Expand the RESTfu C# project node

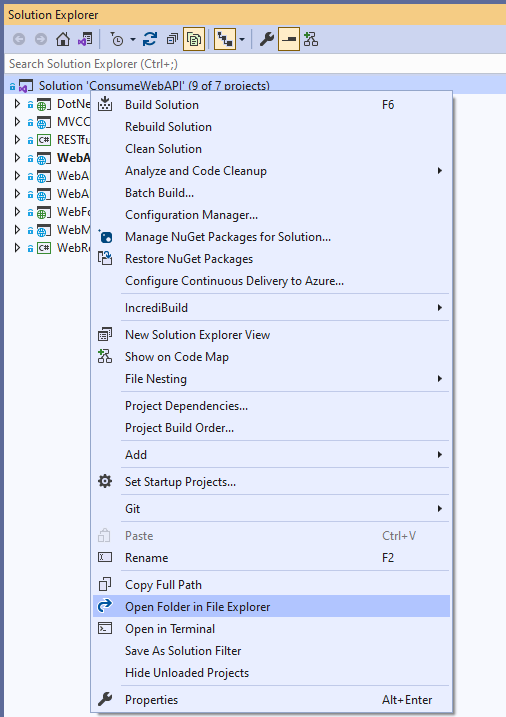coord(17,139)
